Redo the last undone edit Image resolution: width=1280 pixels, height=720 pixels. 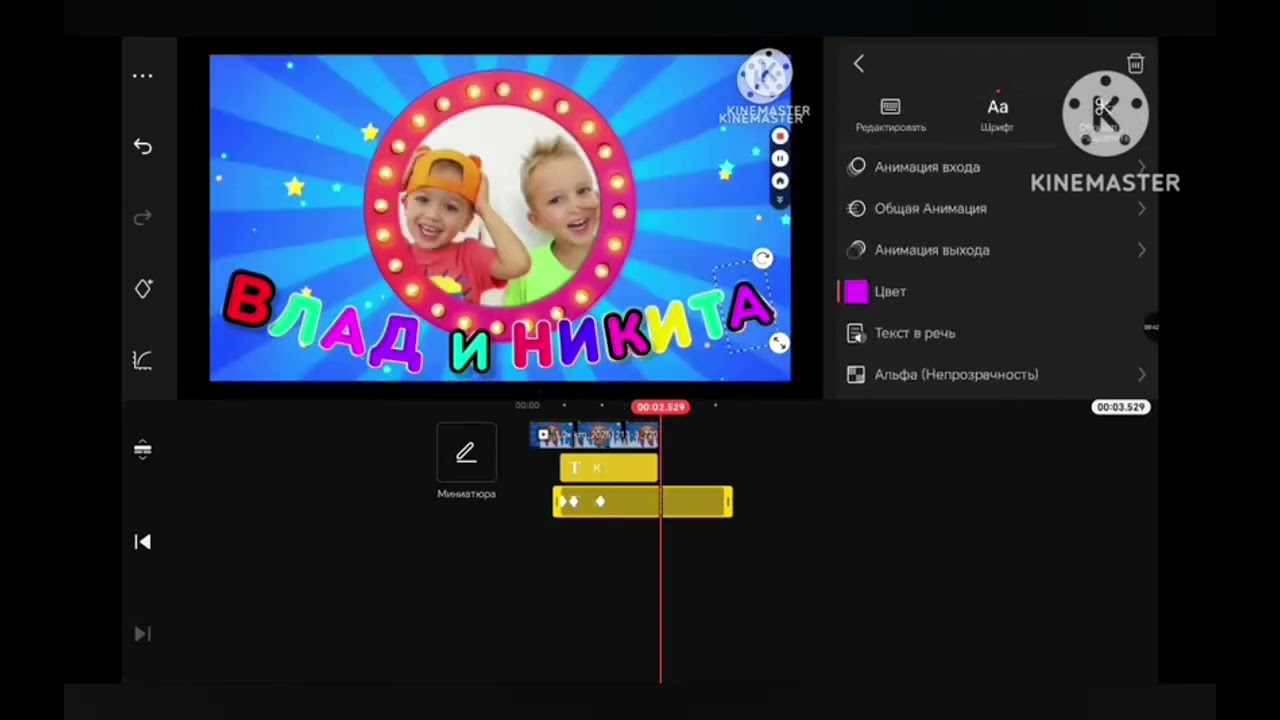click(143, 217)
